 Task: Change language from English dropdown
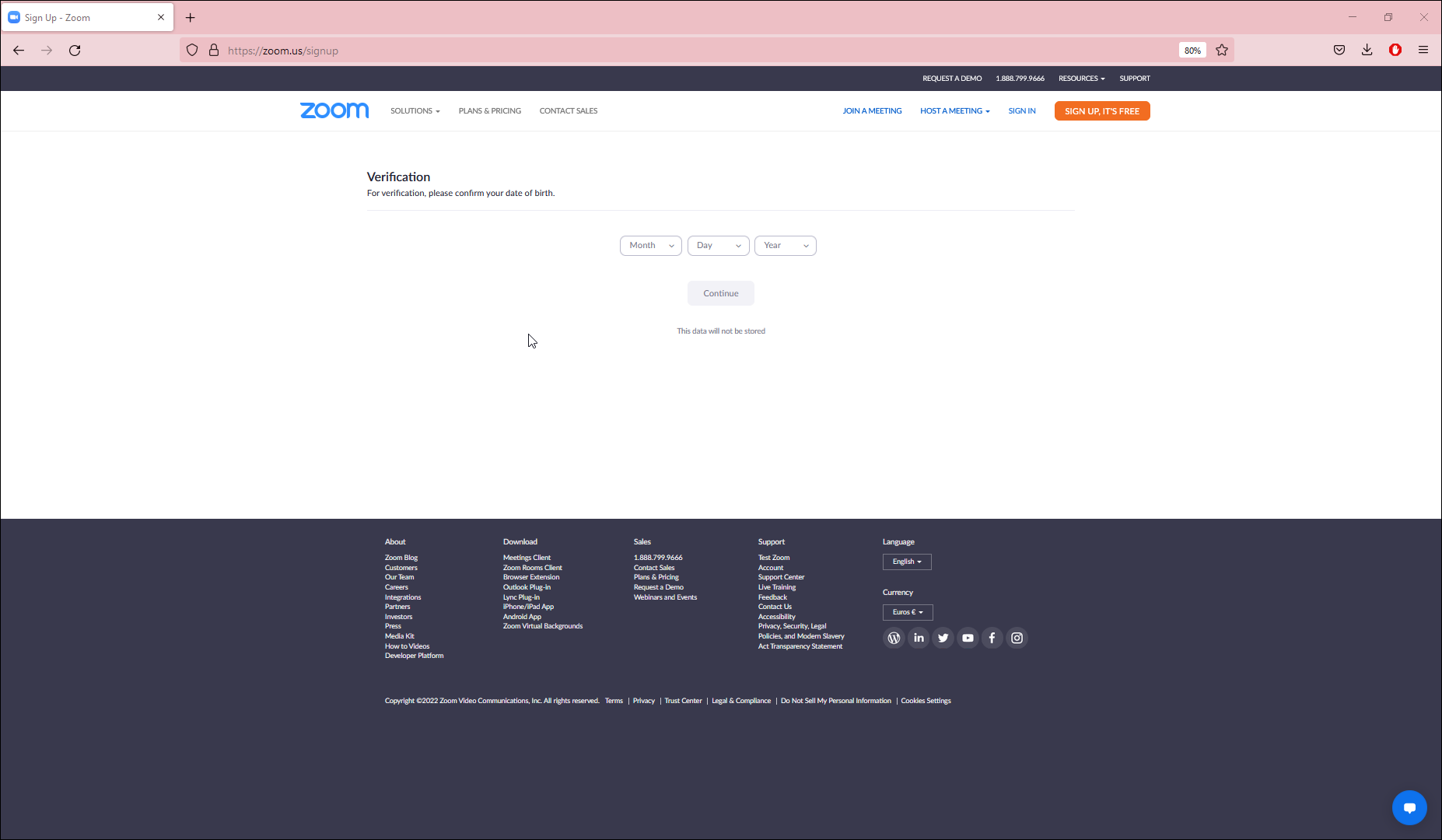pyautogui.click(x=907, y=562)
